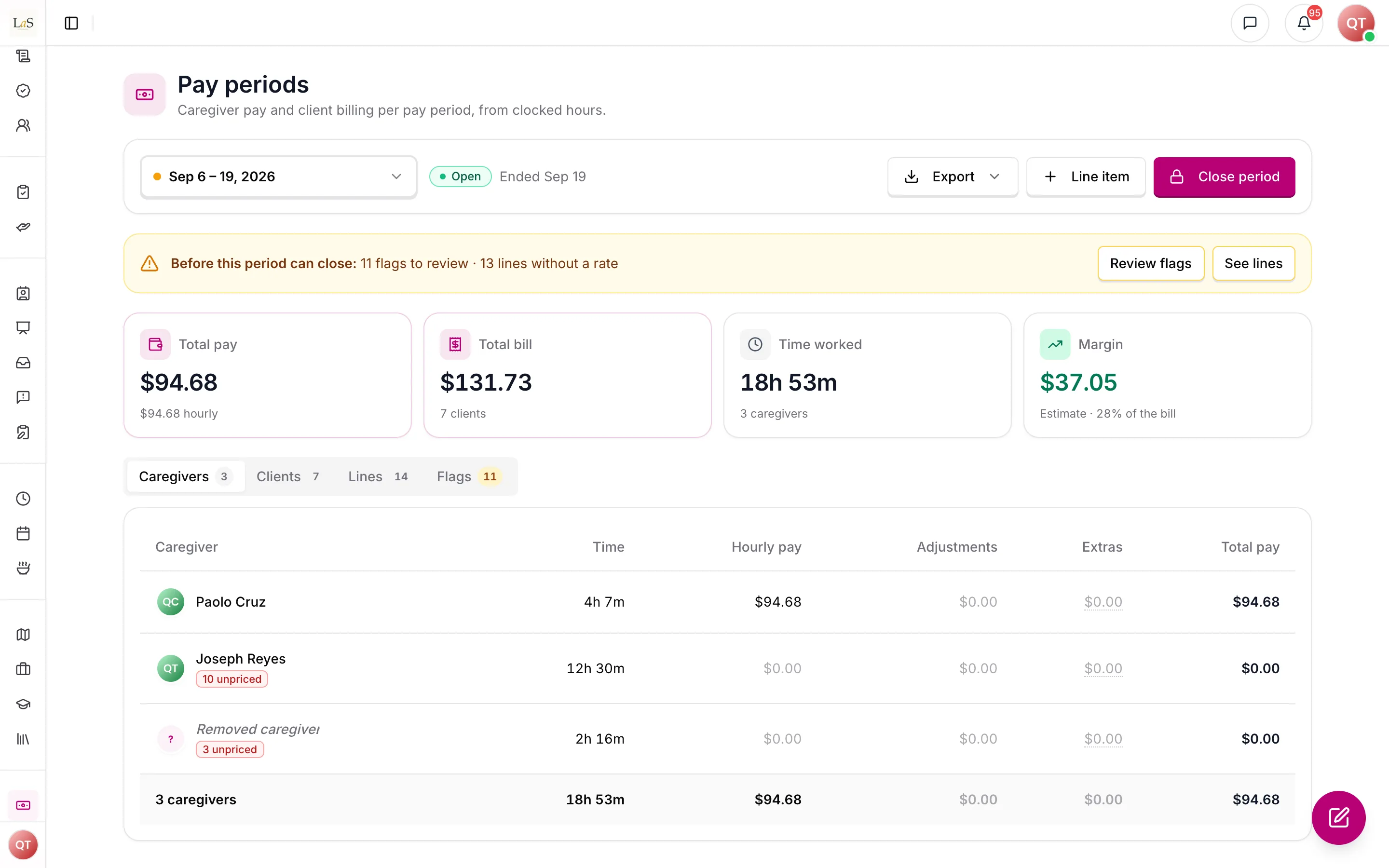
Task: Open the message alert sidebar icon
Action: click(23, 397)
